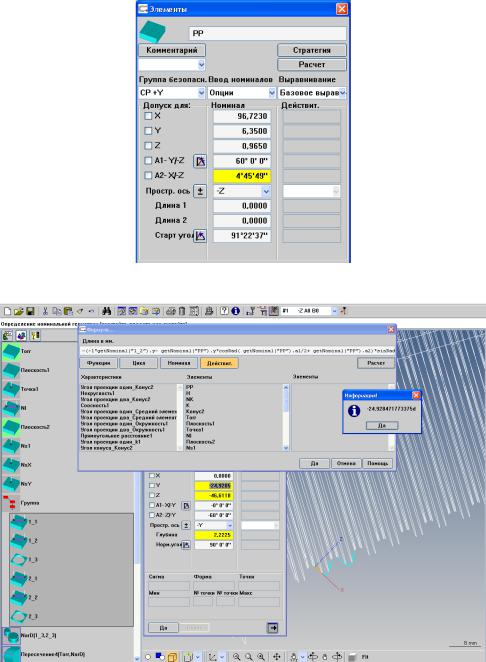
Task: Enable the A1-Y/-Z tolerance checkbox
Action: click(148, 160)
